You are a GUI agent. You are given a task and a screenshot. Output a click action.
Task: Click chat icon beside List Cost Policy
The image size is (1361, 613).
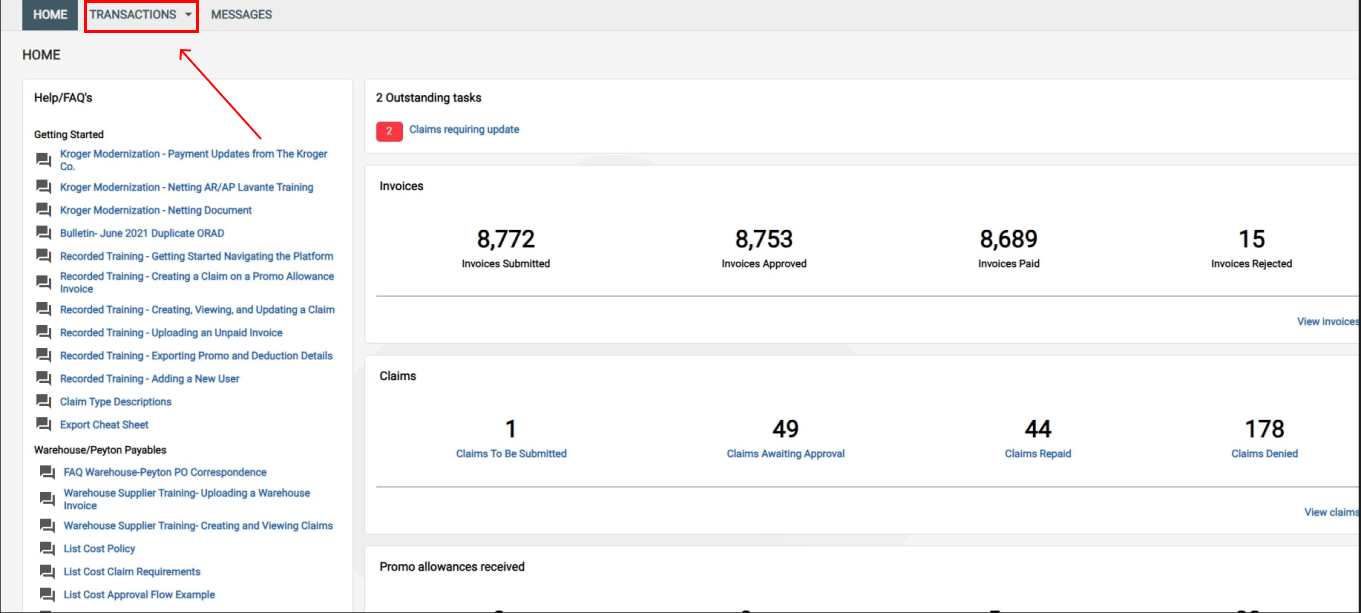point(47,549)
